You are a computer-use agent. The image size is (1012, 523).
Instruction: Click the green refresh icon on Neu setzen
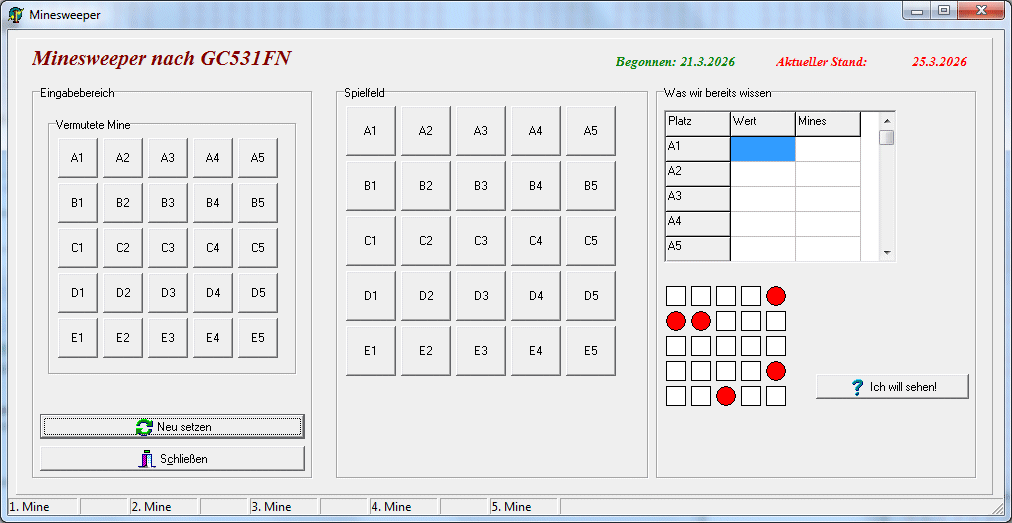(144, 427)
